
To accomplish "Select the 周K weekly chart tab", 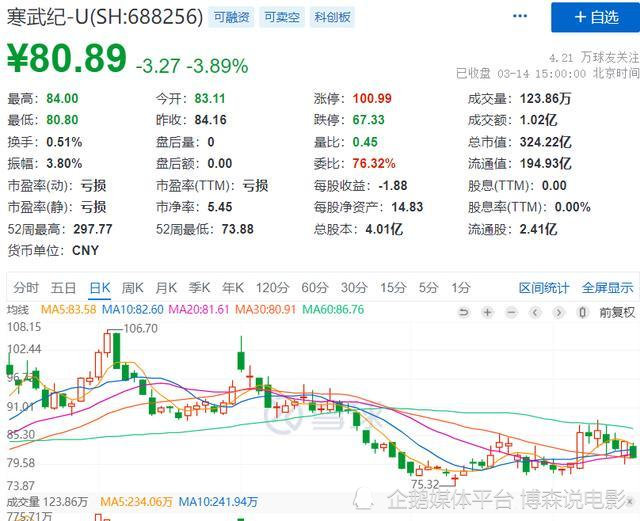I will (132, 287).
